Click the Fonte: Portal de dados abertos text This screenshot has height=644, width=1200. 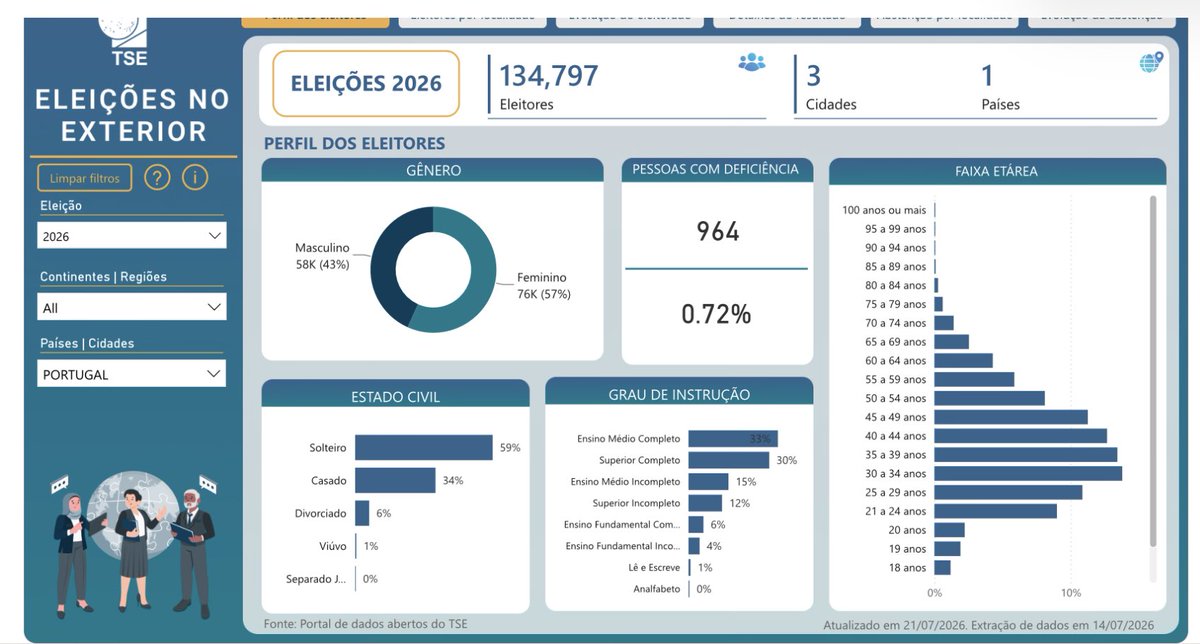tap(365, 624)
